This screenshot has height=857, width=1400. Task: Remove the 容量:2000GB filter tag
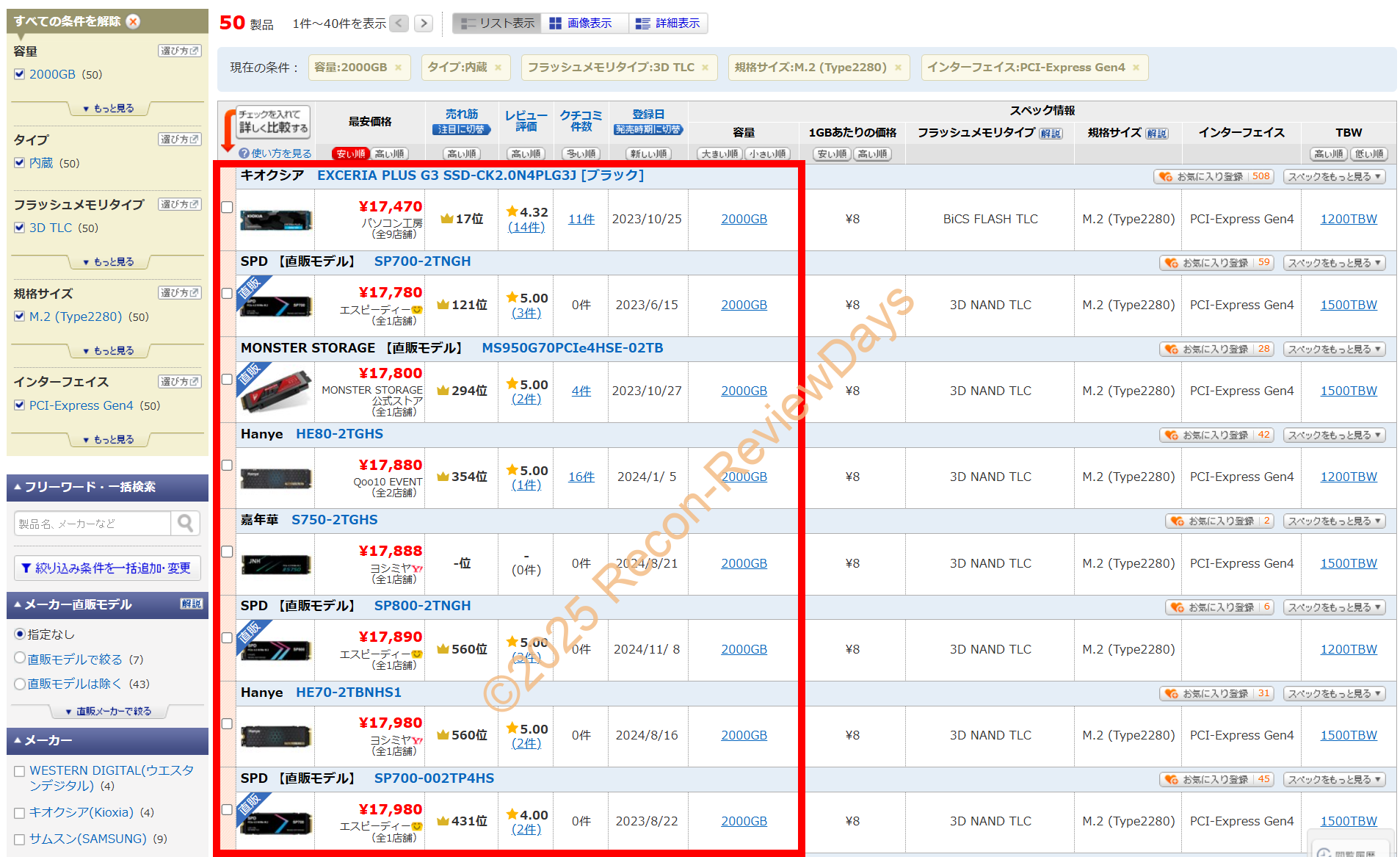(x=398, y=68)
